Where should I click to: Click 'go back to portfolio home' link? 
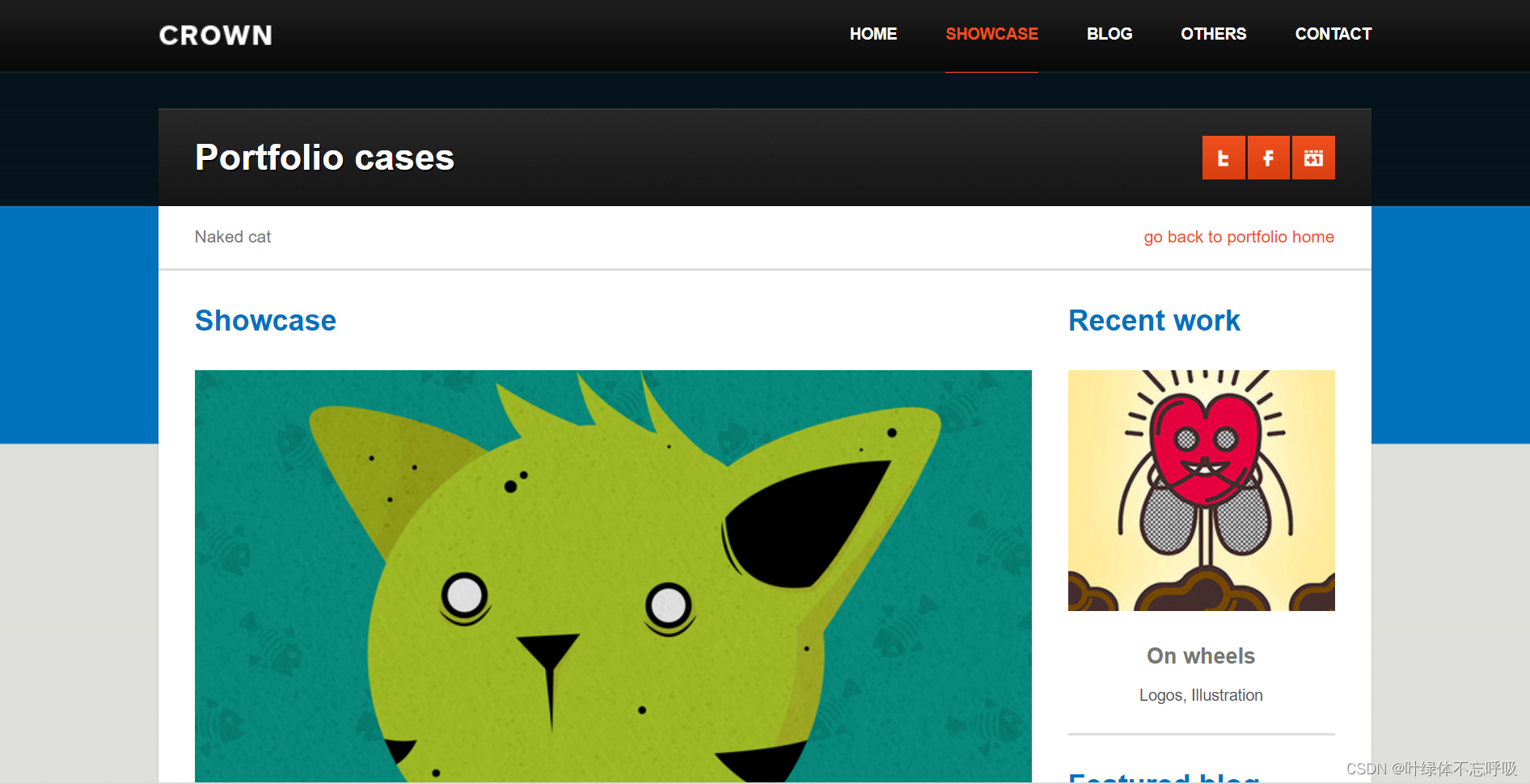pyautogui.click(x=1239, y=237)
